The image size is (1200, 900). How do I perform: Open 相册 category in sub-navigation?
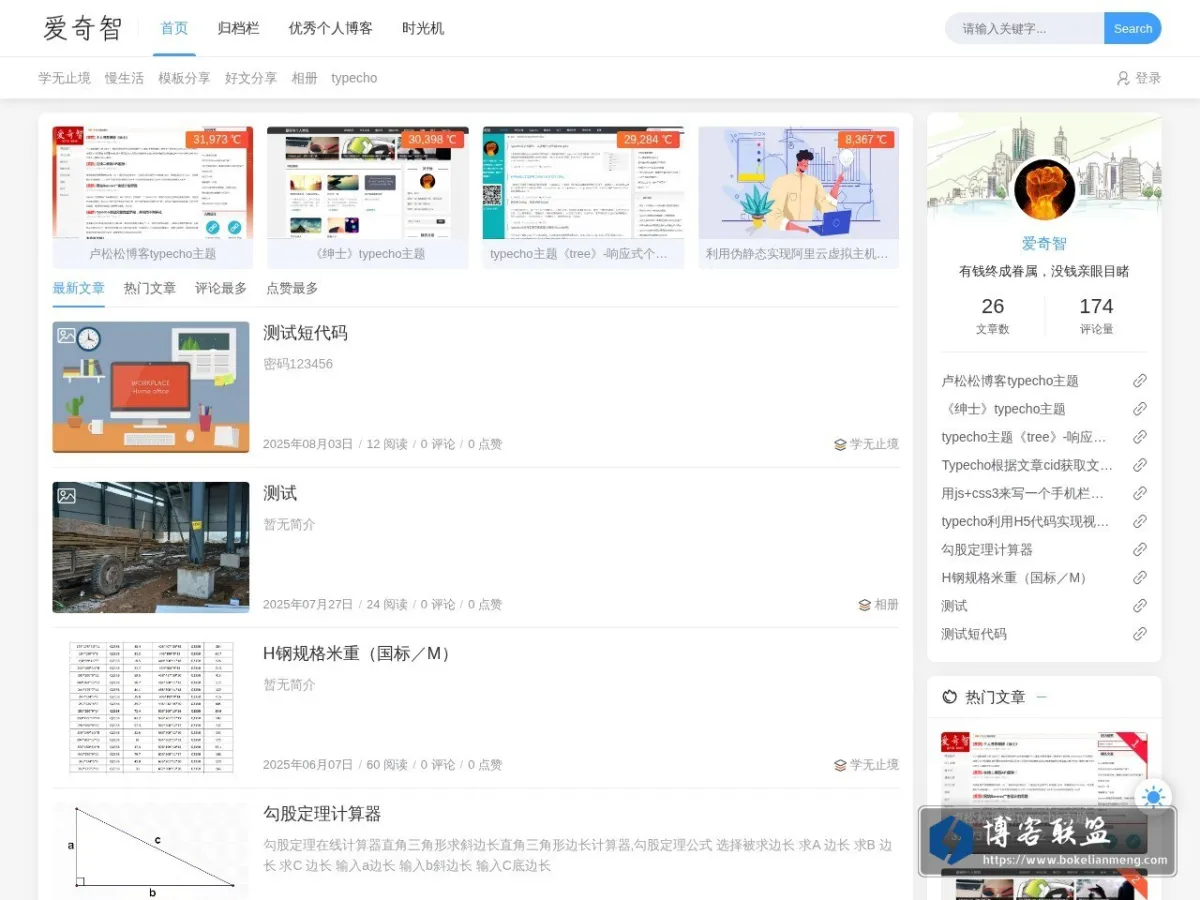304,78
